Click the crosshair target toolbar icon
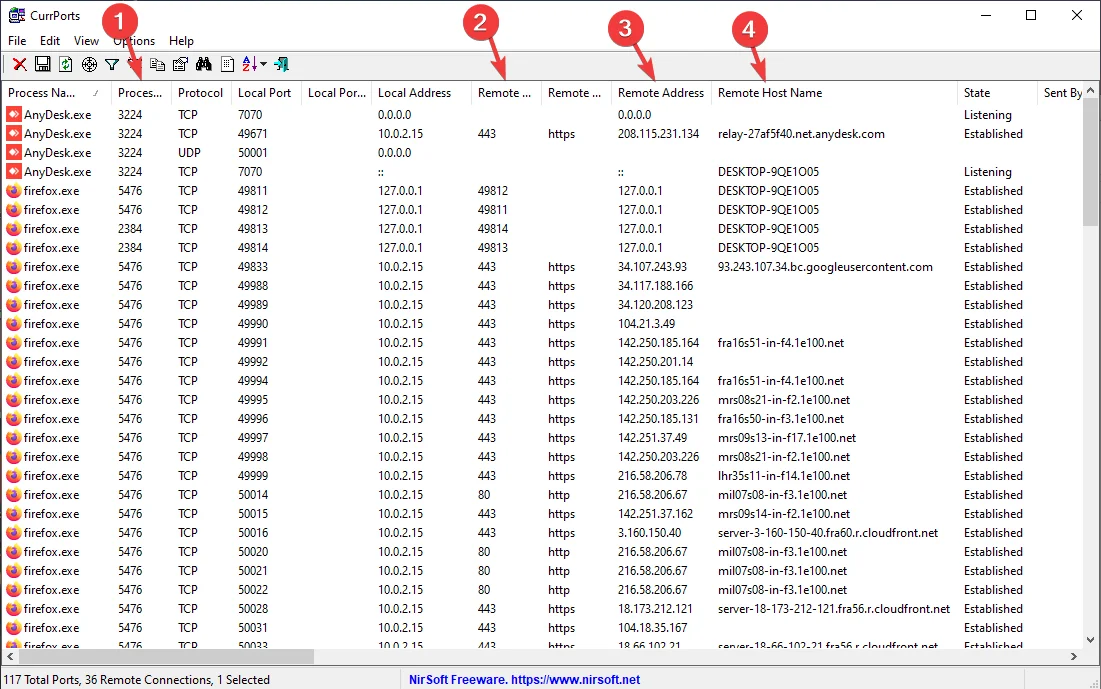 click(89, 65)
